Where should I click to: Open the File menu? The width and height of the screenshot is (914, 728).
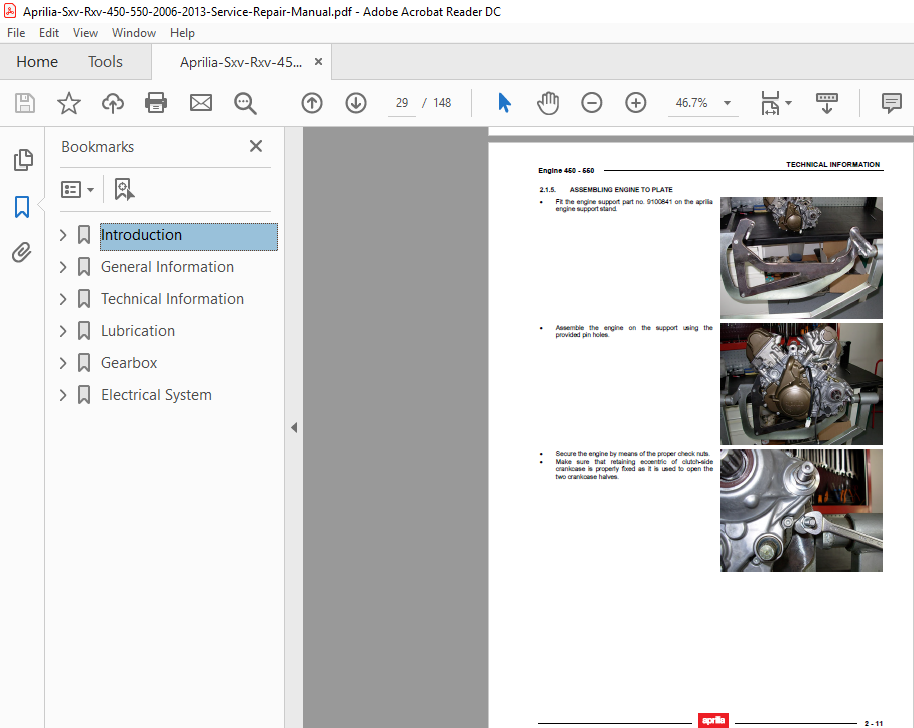(16, 33)
